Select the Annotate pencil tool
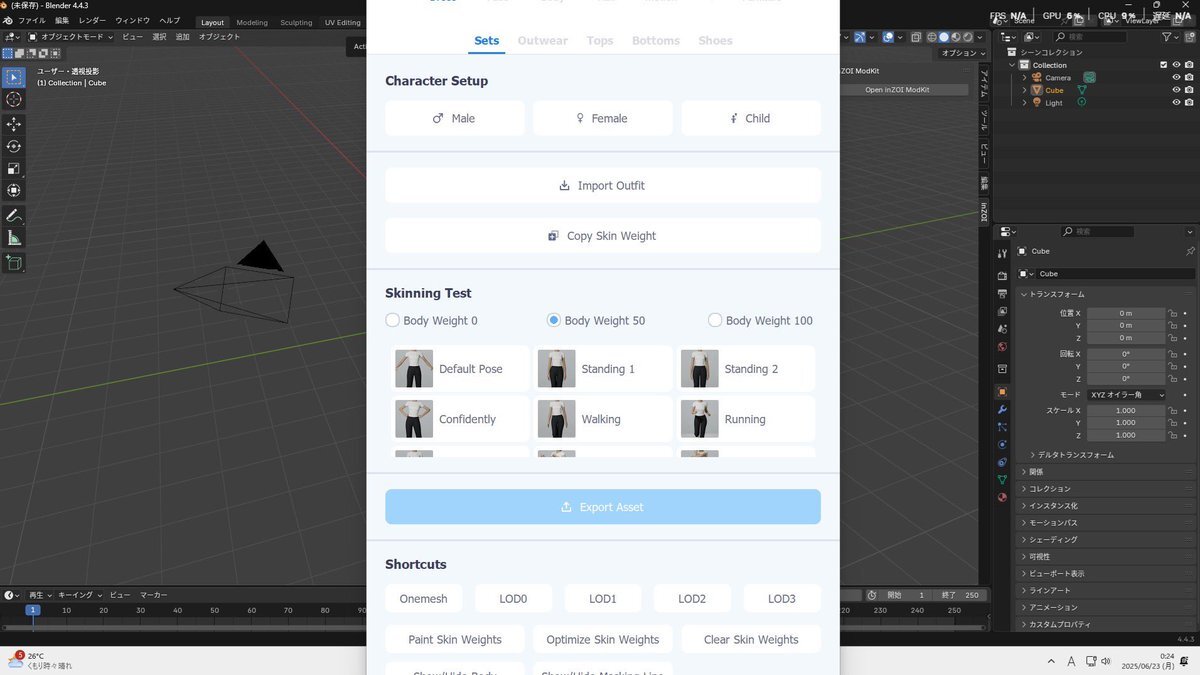 click(14, 215)
